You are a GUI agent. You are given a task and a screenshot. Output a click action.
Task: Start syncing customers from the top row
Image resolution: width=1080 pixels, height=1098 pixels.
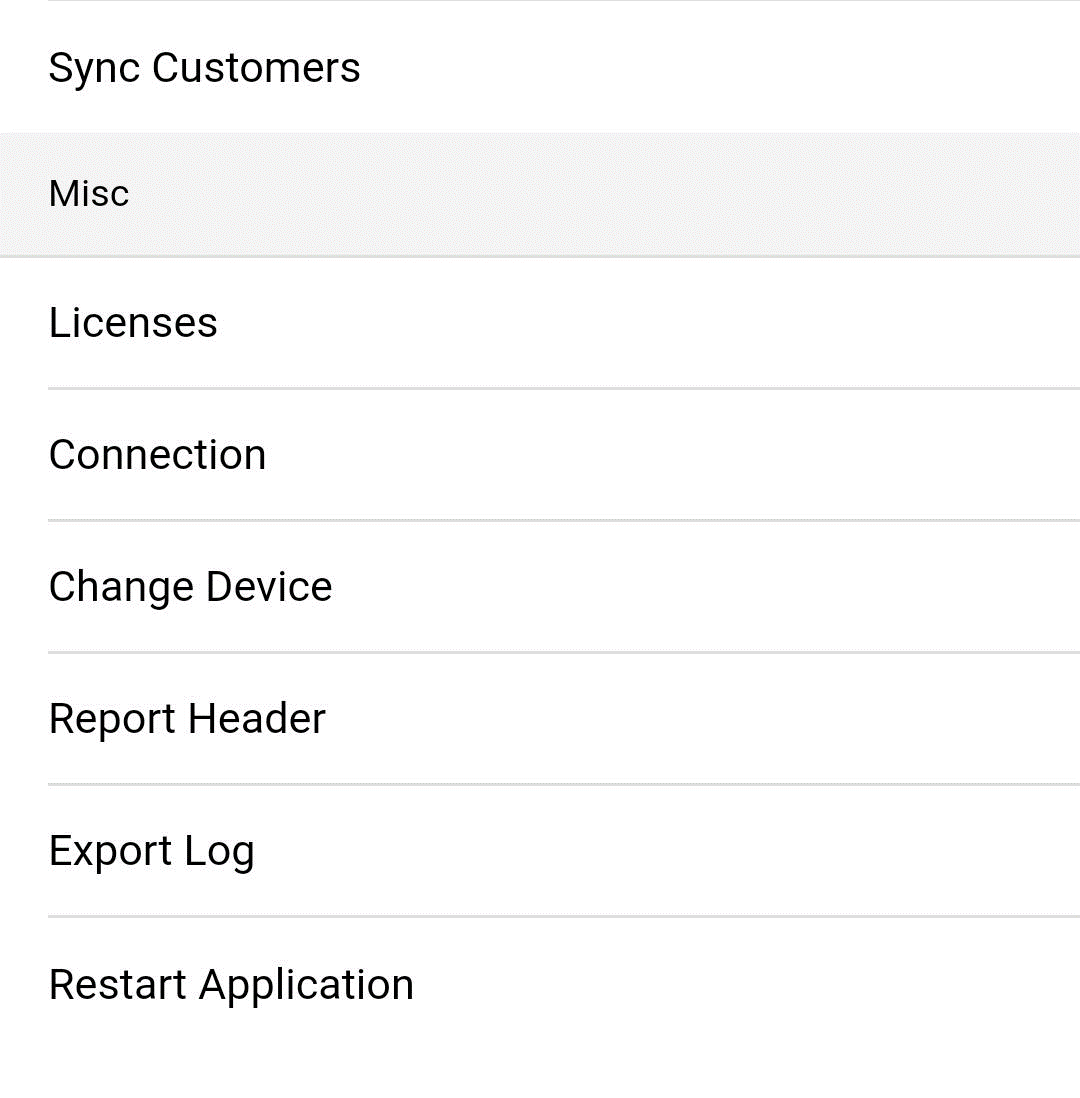tap(540, 67)
